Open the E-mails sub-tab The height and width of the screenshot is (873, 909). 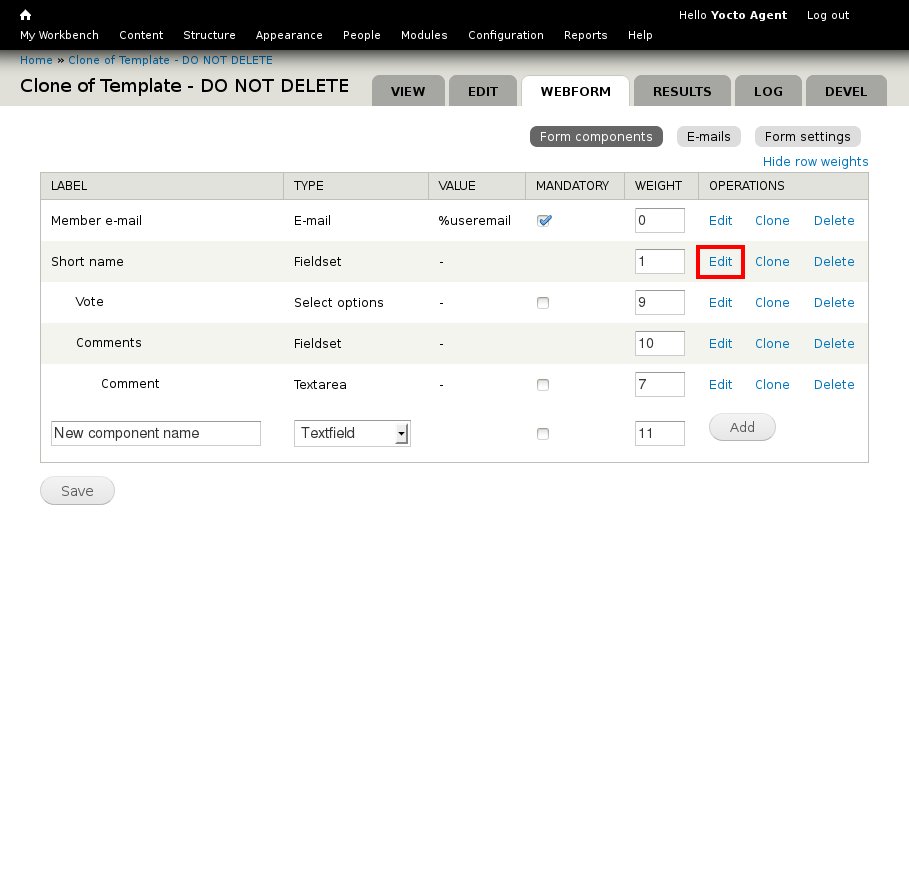pyautogui.click(x=708, y=137)
